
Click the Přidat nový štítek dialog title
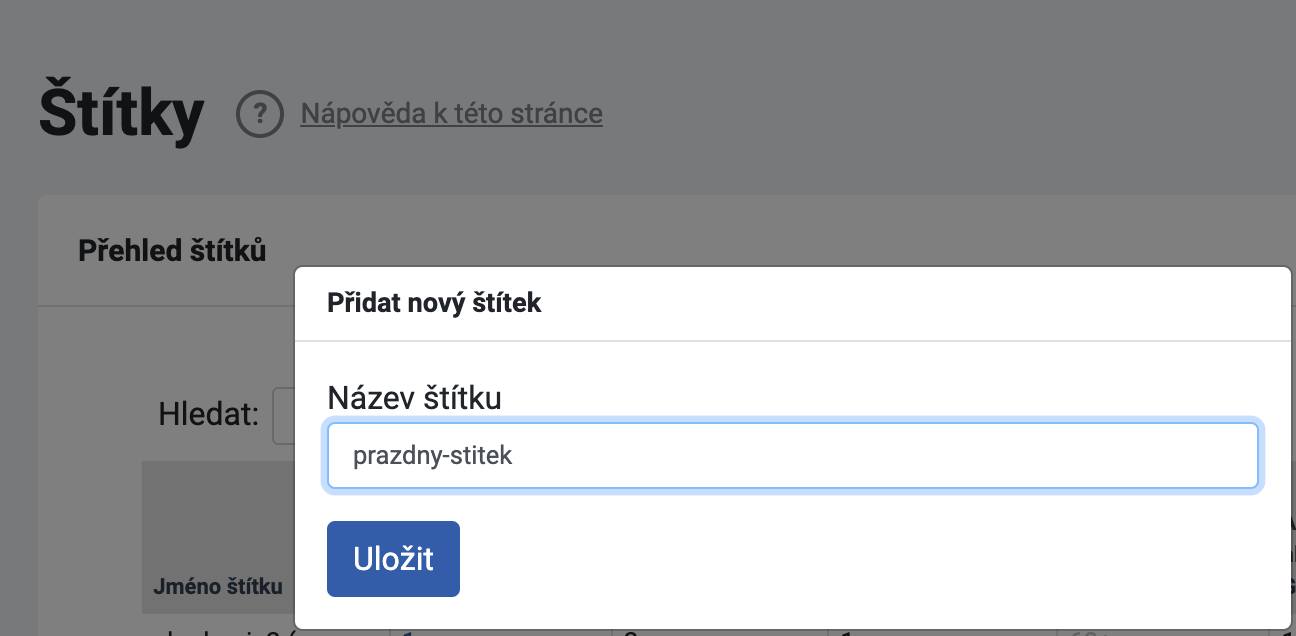click(x=434, y=303)
